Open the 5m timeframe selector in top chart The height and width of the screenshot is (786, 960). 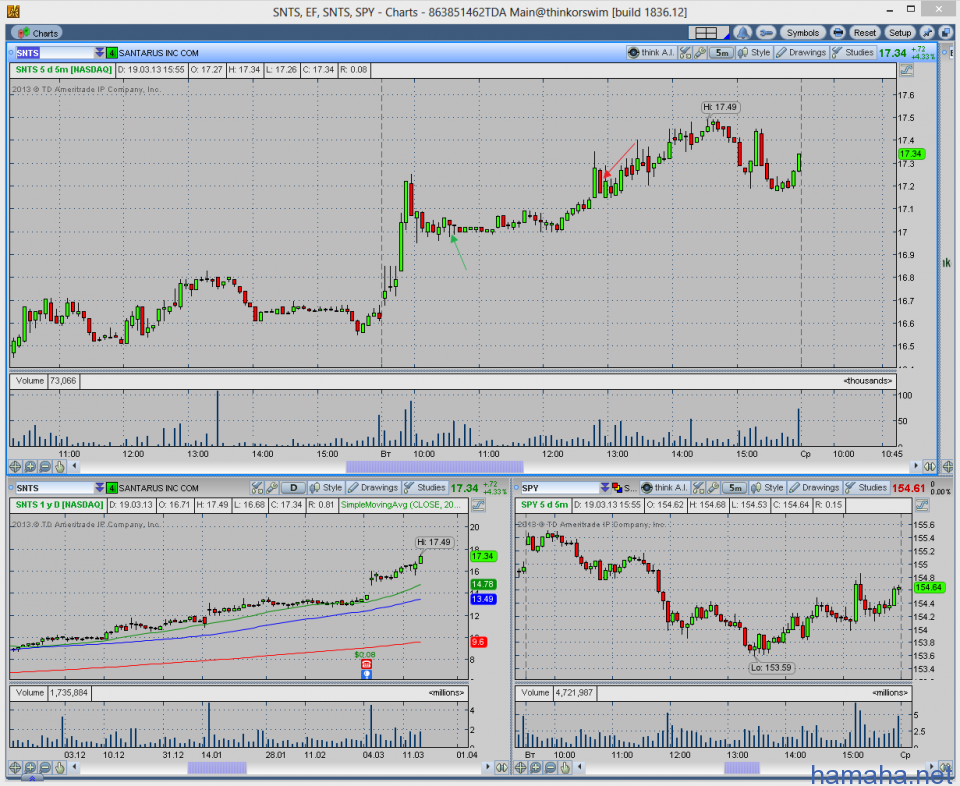(722, 53)
